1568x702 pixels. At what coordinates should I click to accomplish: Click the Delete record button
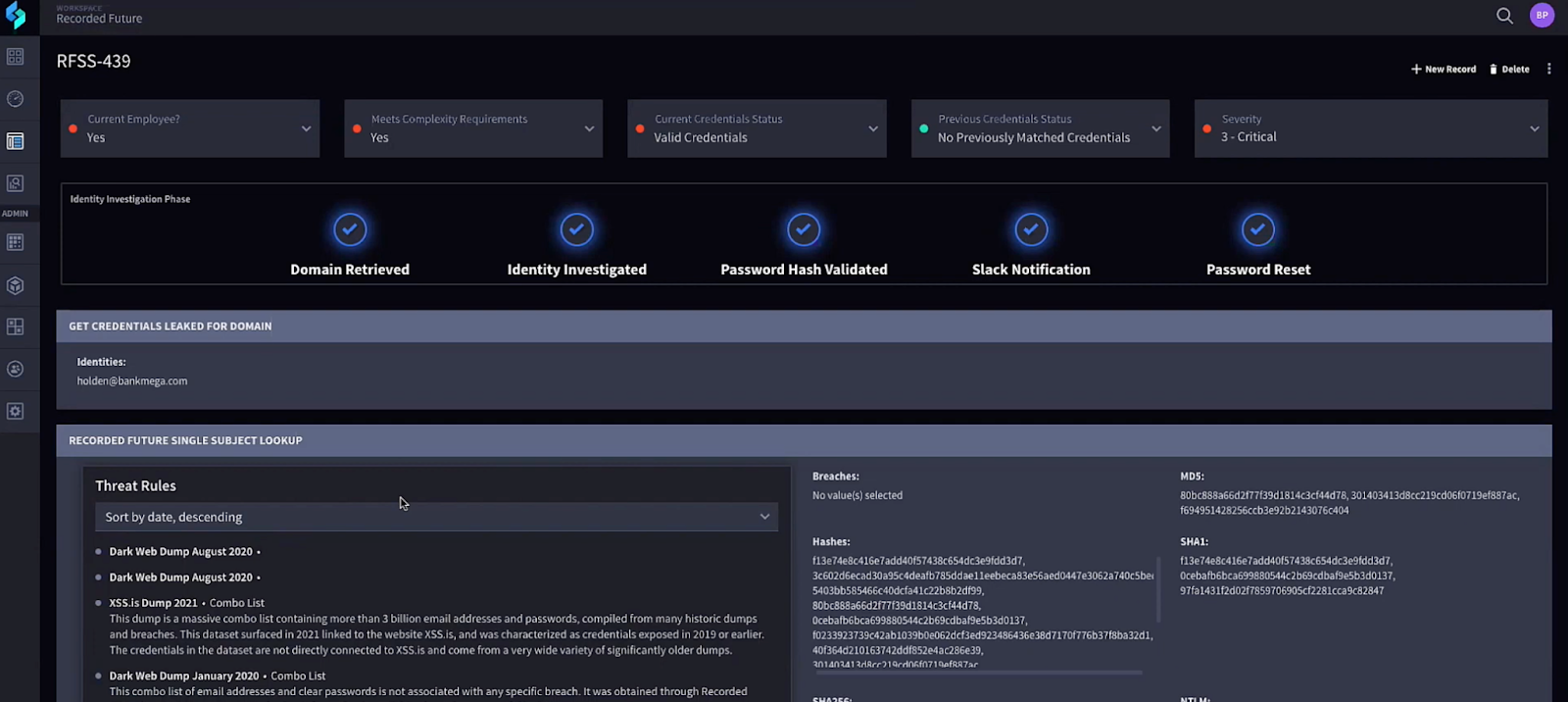point(1509,70)
